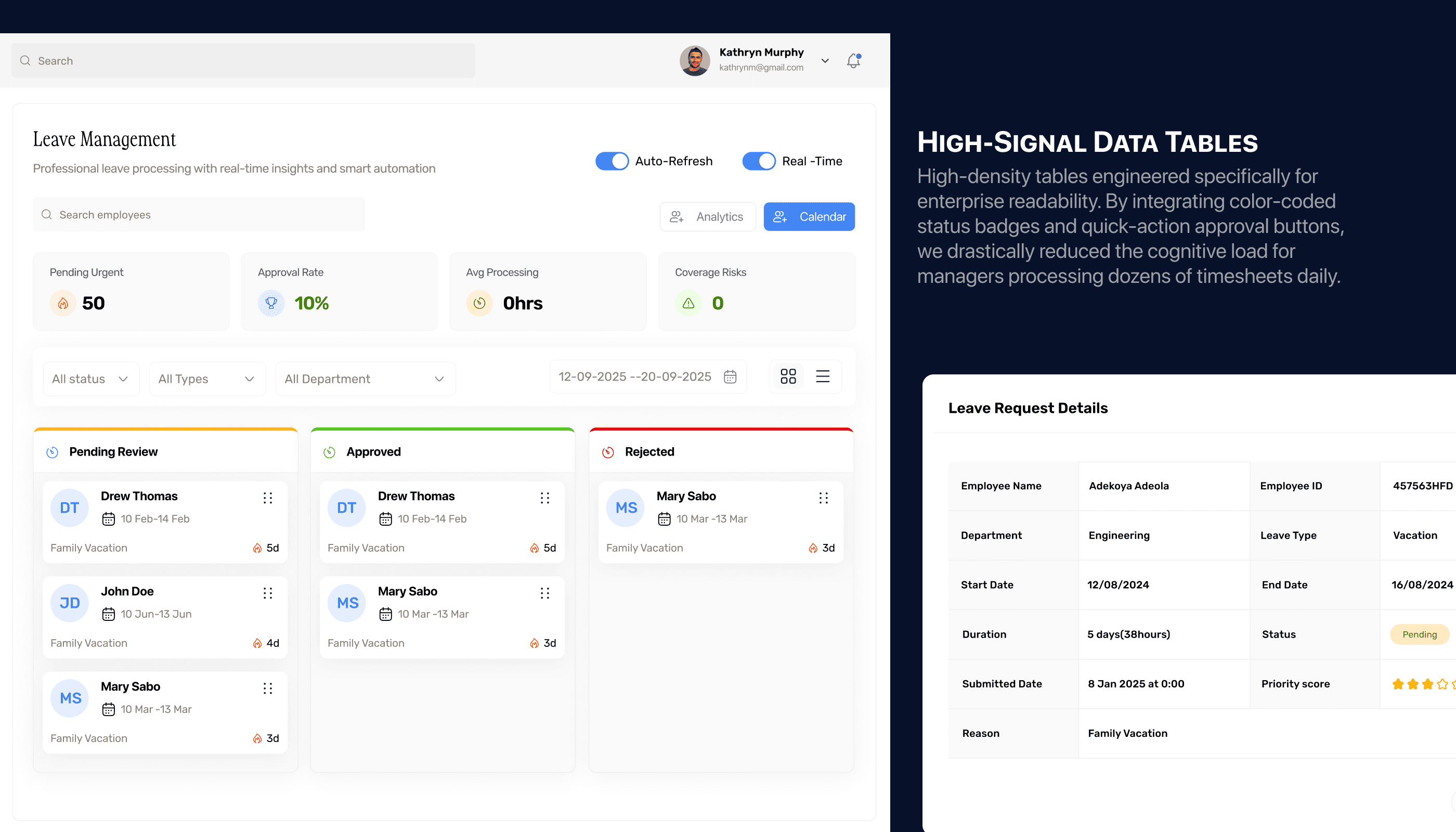The height and width of the screenshot is (832, 1456).
Task: Turn off the Real-Time toggle
Action: click(x=758, y=161)
